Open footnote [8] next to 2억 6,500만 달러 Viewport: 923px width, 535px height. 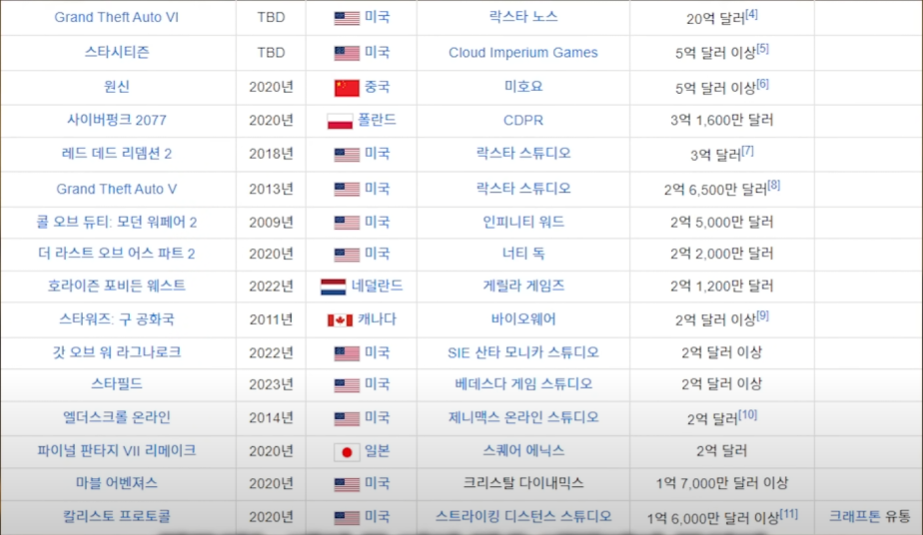tap(774, 186)
